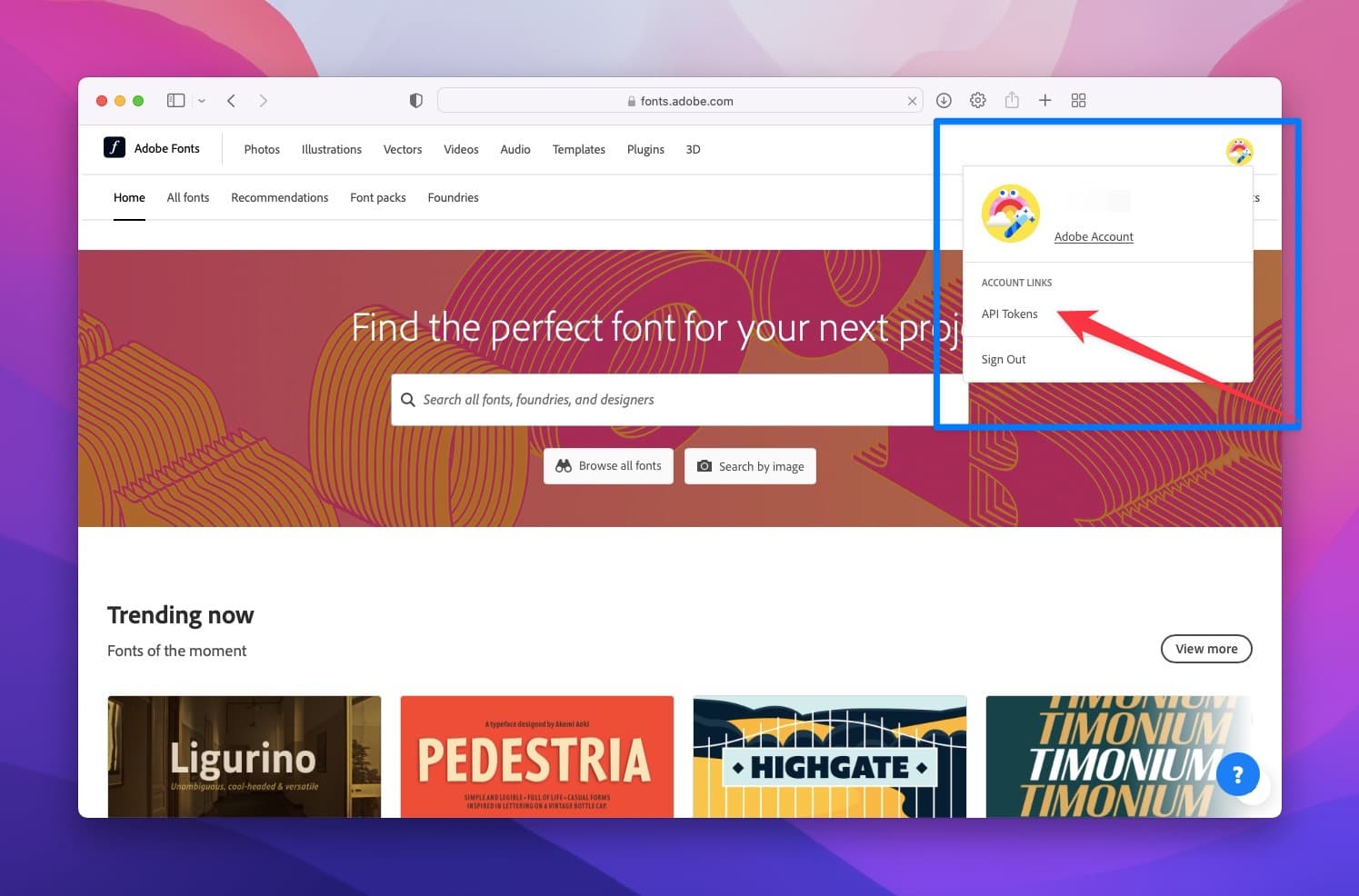Expand the sidebar tab group dropdown chevron

pyautogui.click(x=202, y=101)
